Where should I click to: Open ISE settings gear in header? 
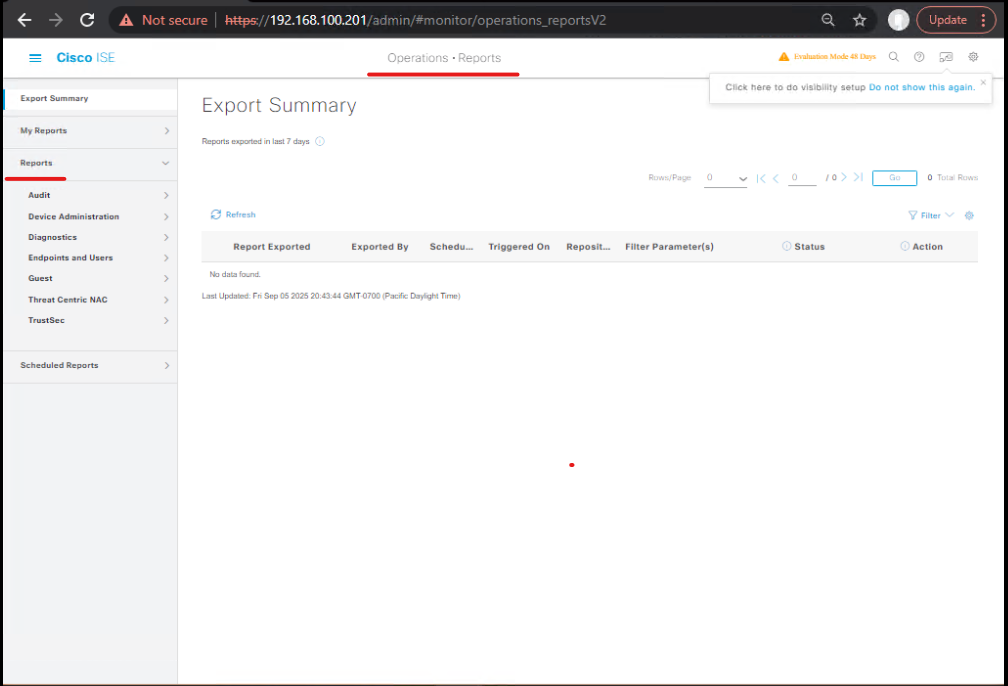click(x=973, y=57)
